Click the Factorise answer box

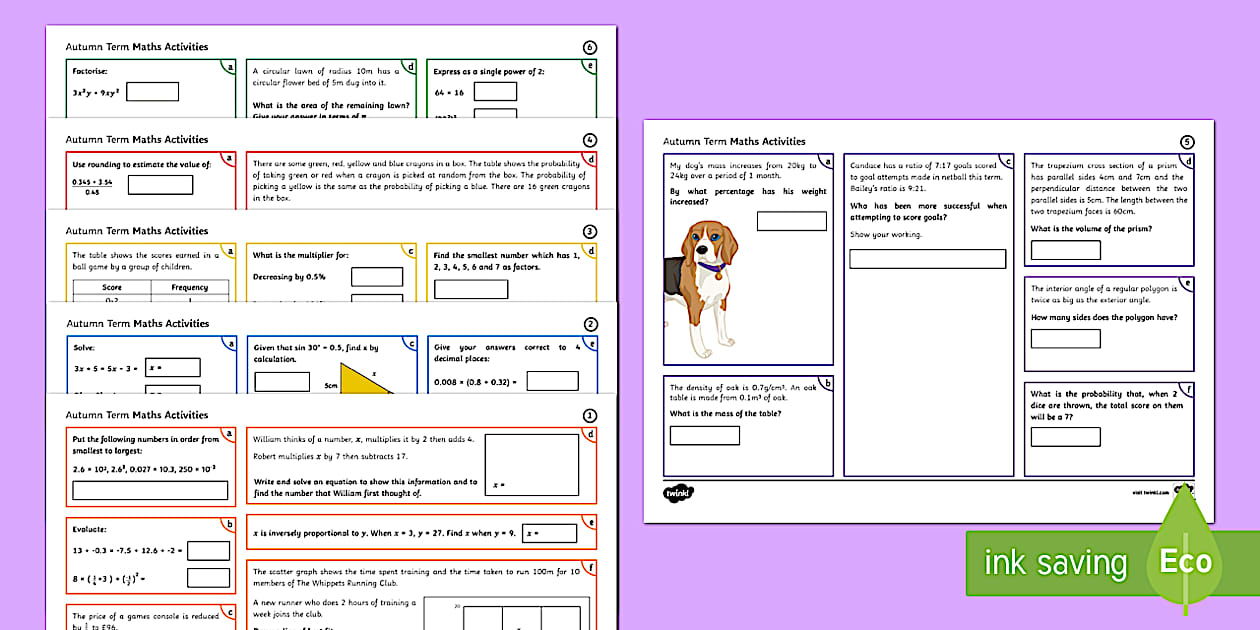152,92
